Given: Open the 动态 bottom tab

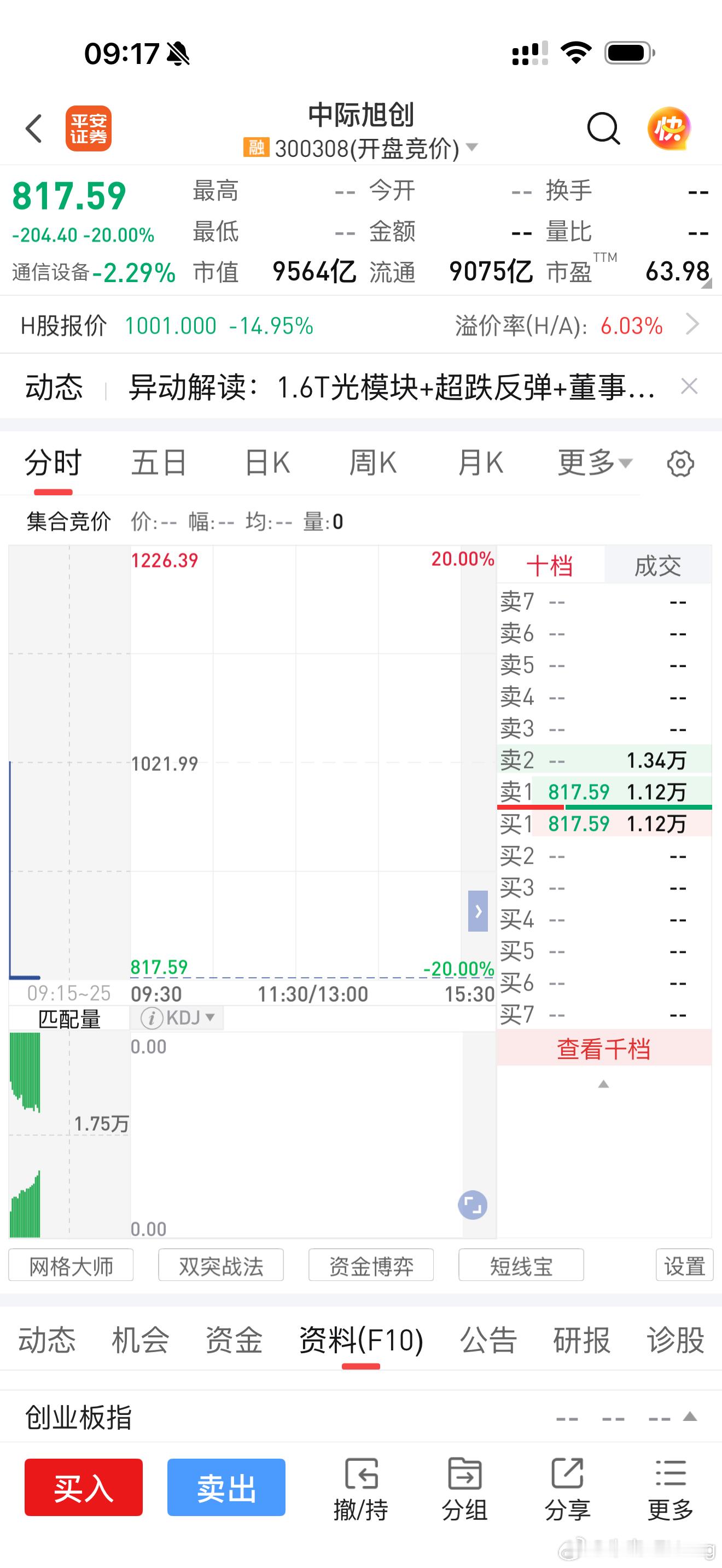Looking at the screenshot, I should click(47, 1339).
